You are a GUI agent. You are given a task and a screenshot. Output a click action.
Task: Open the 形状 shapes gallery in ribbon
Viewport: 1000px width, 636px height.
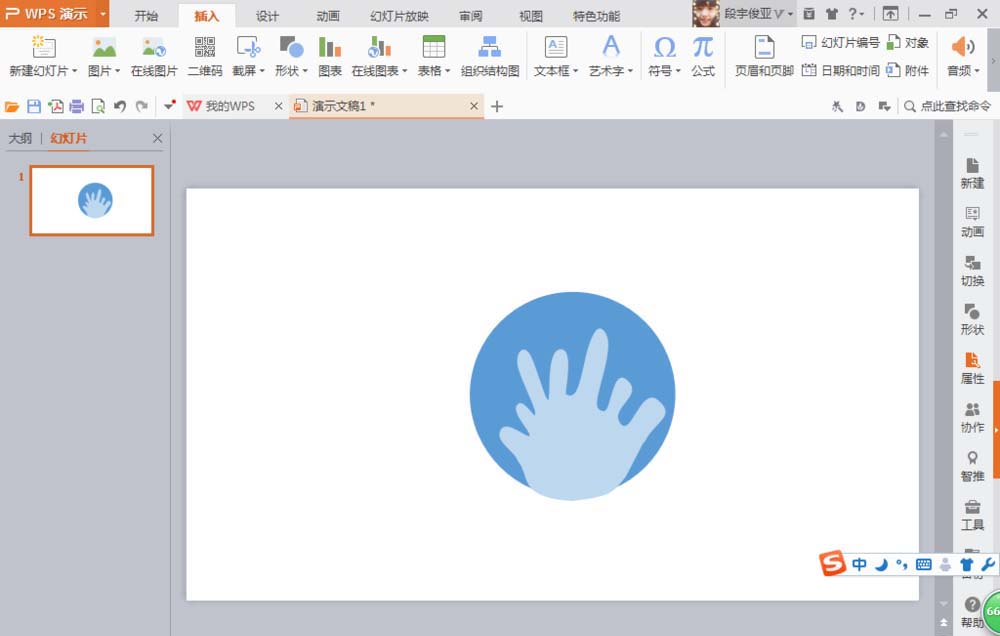click(x=291, y=56)
